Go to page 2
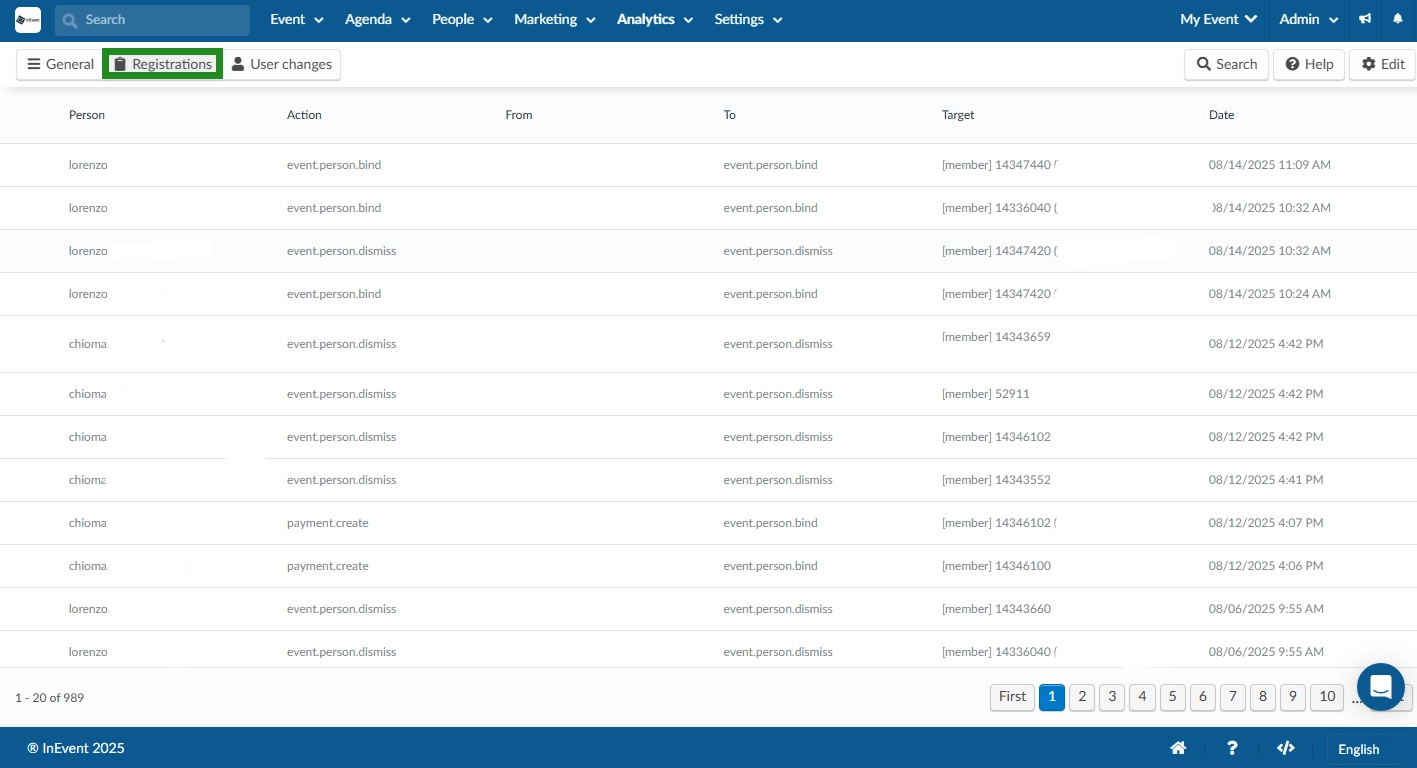 pyautogui.click(x=1082, y=697)
